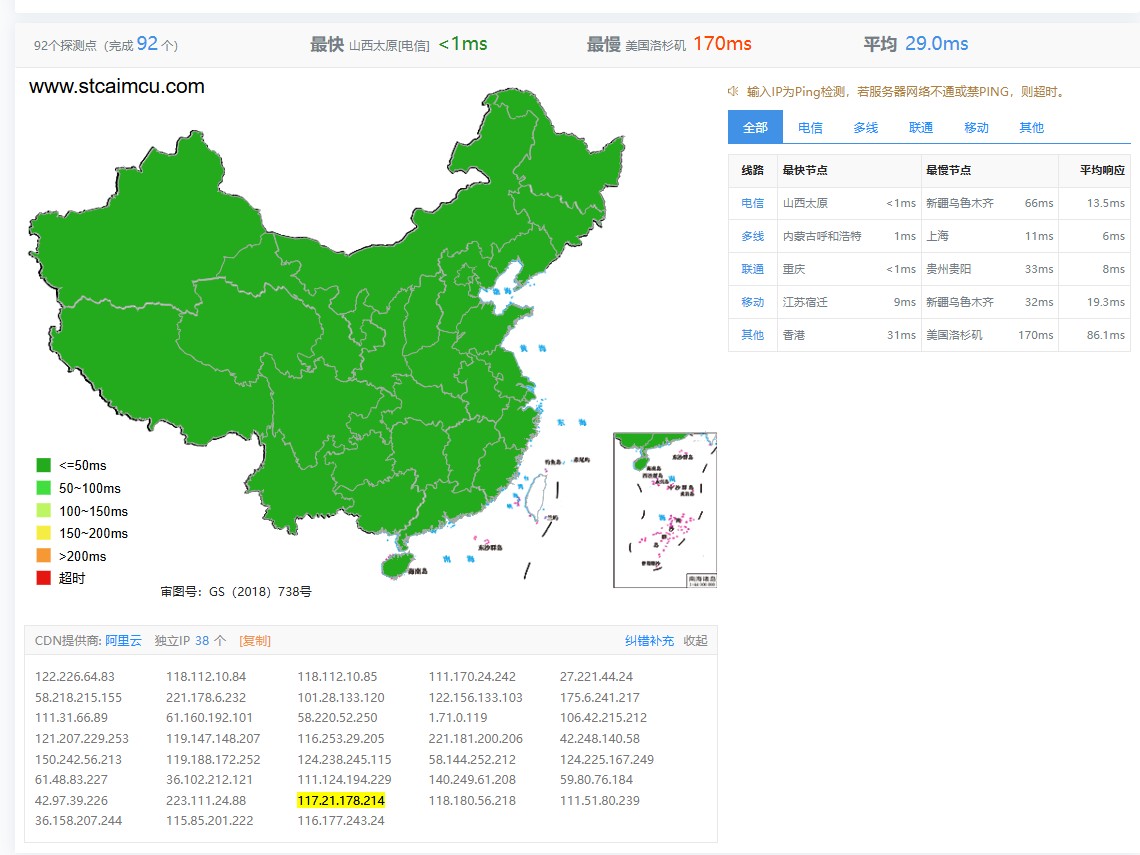Switch to the 电信 tab
The image size is (1140, 855).
[810, 127]
